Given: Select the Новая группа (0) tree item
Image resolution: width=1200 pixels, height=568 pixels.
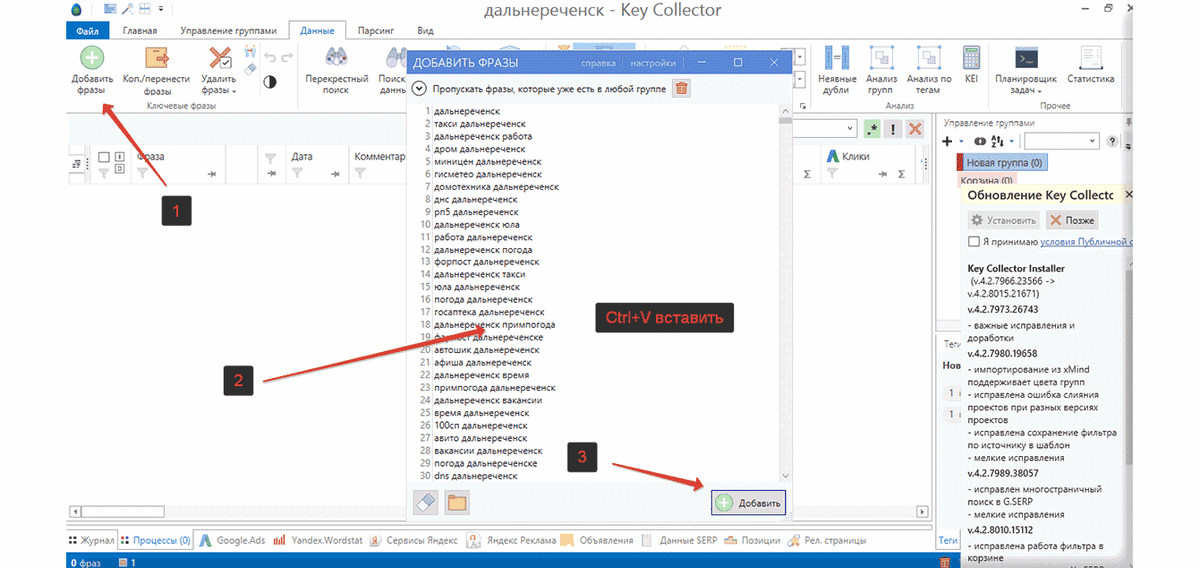Looking at the screenshot, I should pyautogui.click(x=1004, y=162).
